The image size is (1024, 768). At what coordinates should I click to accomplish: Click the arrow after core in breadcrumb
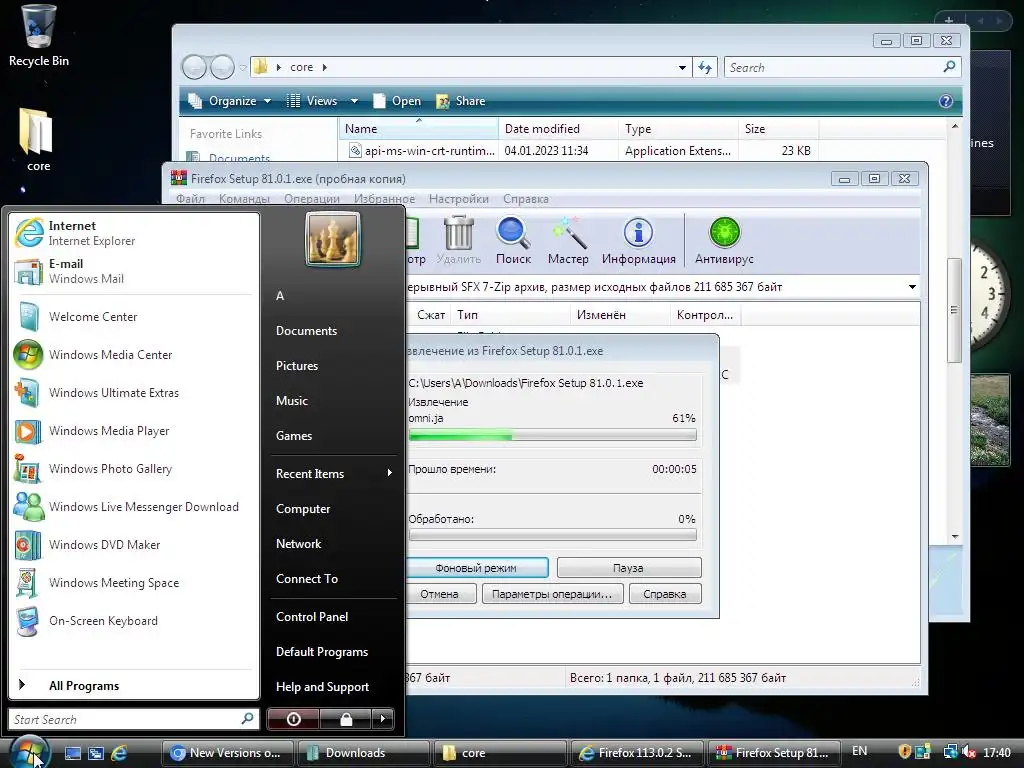point(325,67)
